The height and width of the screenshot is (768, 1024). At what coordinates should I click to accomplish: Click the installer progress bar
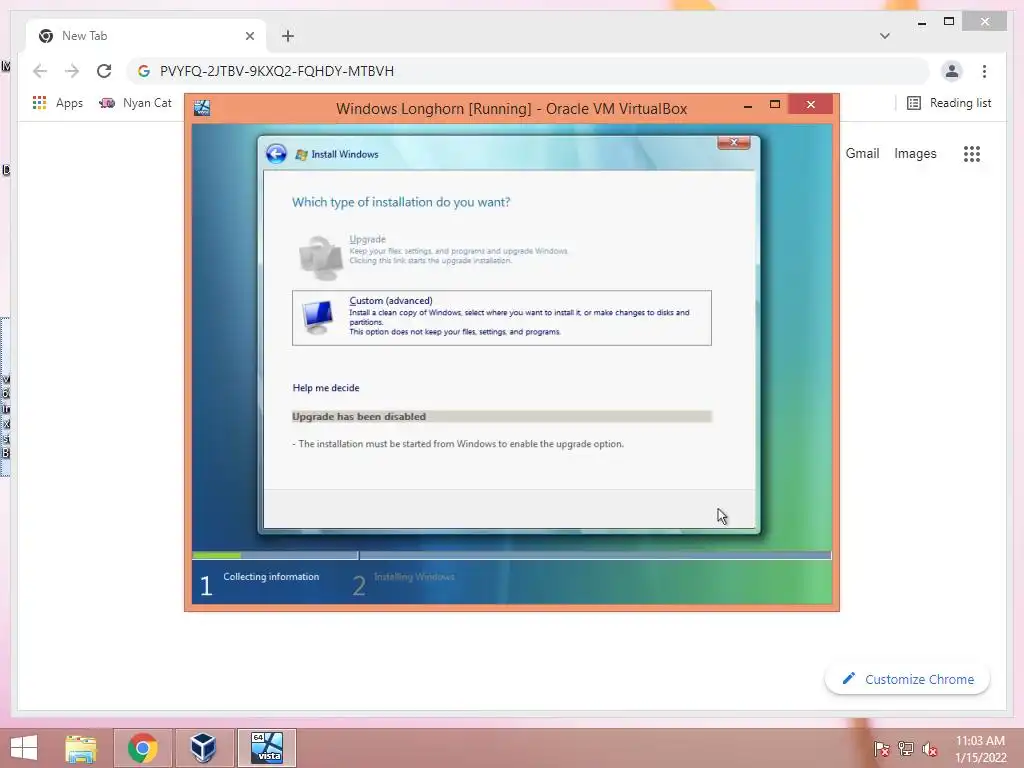512,556
